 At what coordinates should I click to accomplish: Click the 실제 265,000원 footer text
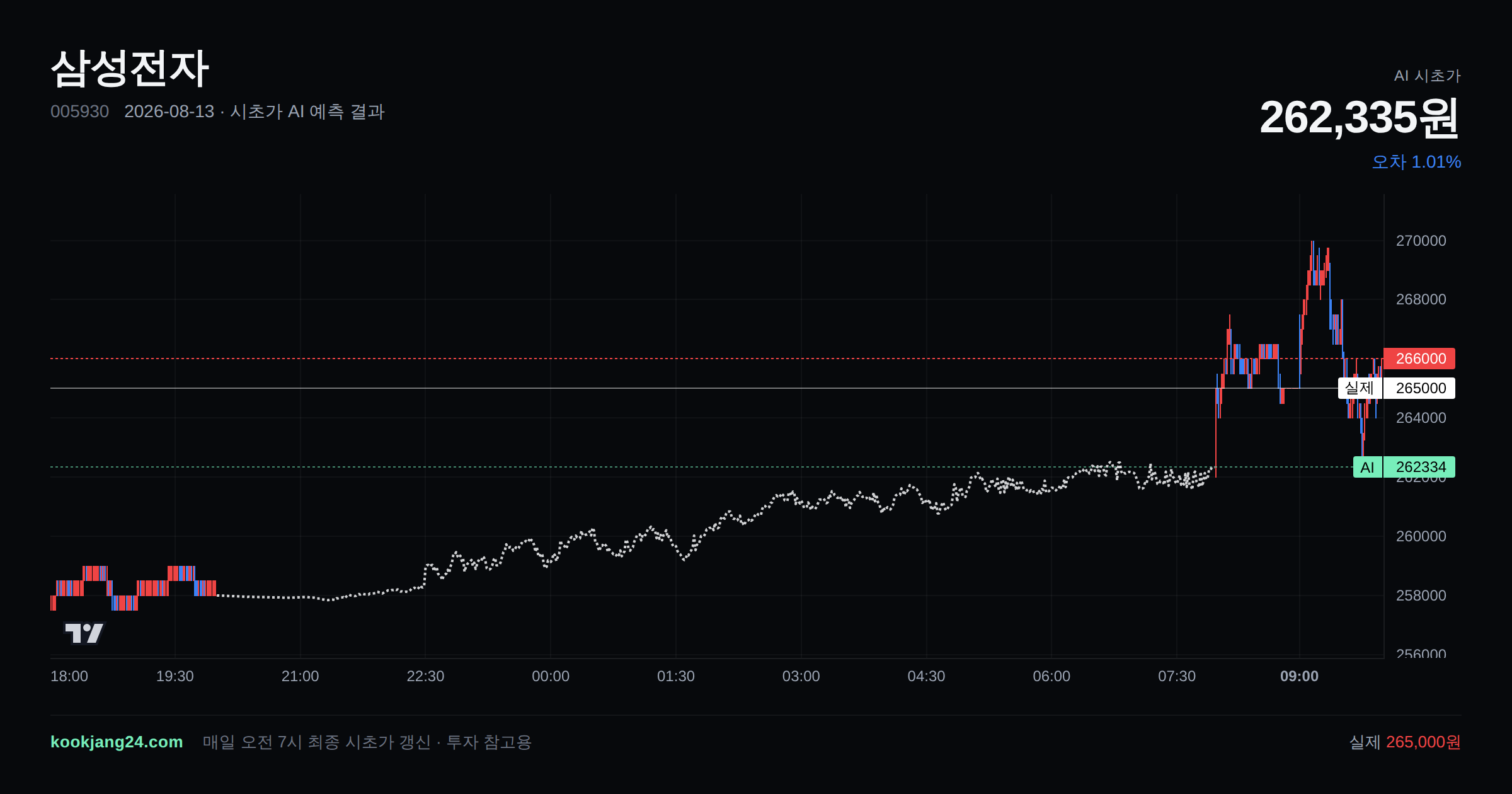[1405, 742]
